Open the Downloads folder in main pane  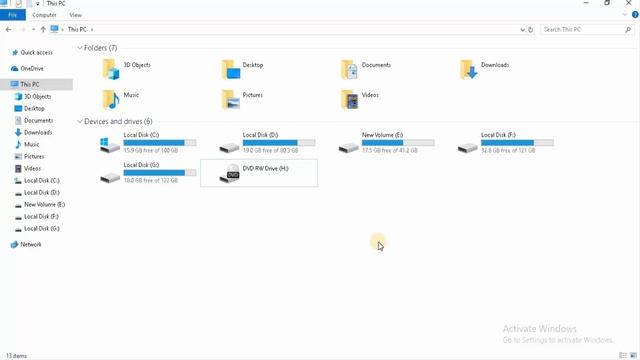[x=468, y=69]
